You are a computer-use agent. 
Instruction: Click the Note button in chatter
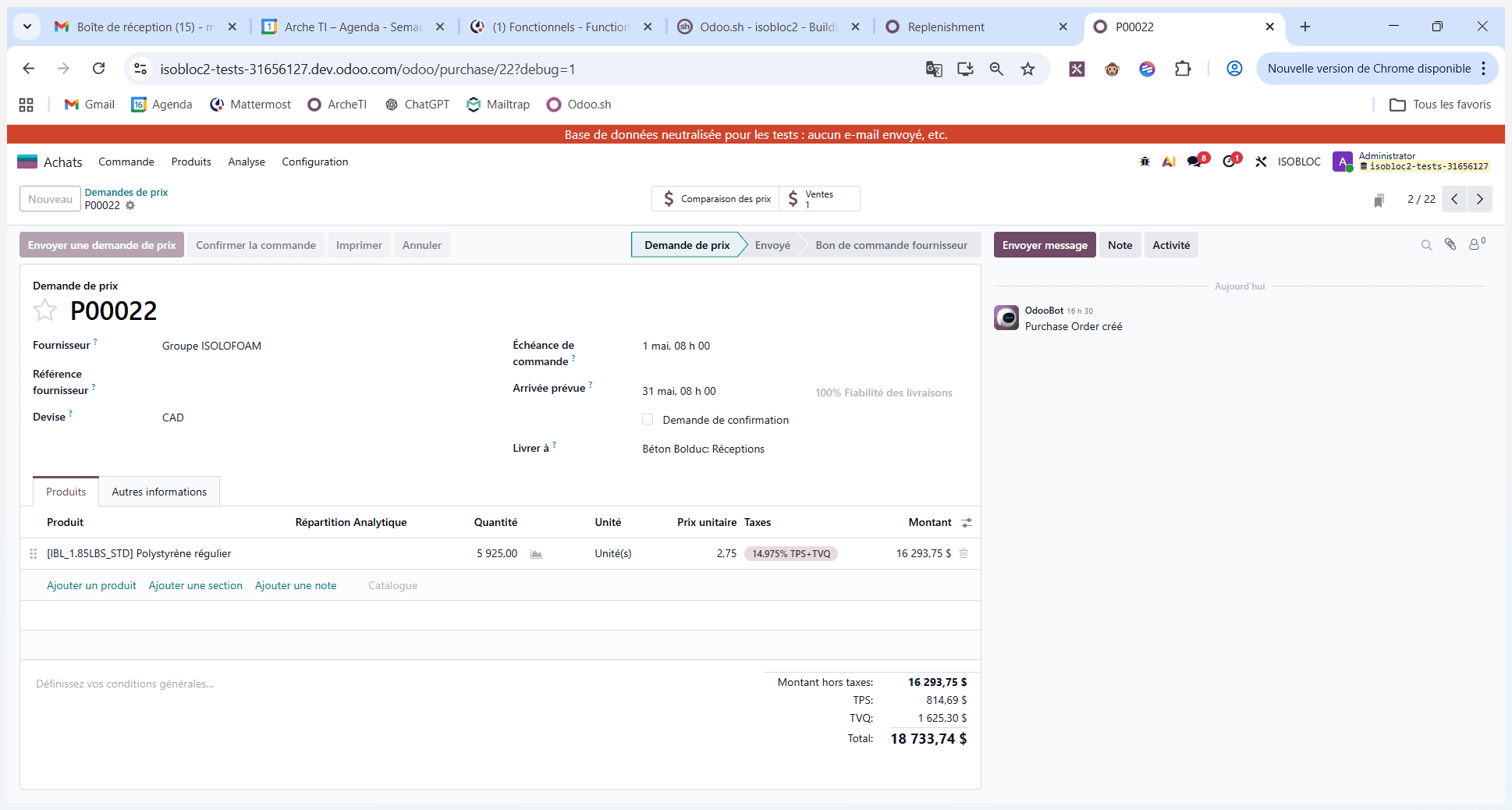point(1120,245)
